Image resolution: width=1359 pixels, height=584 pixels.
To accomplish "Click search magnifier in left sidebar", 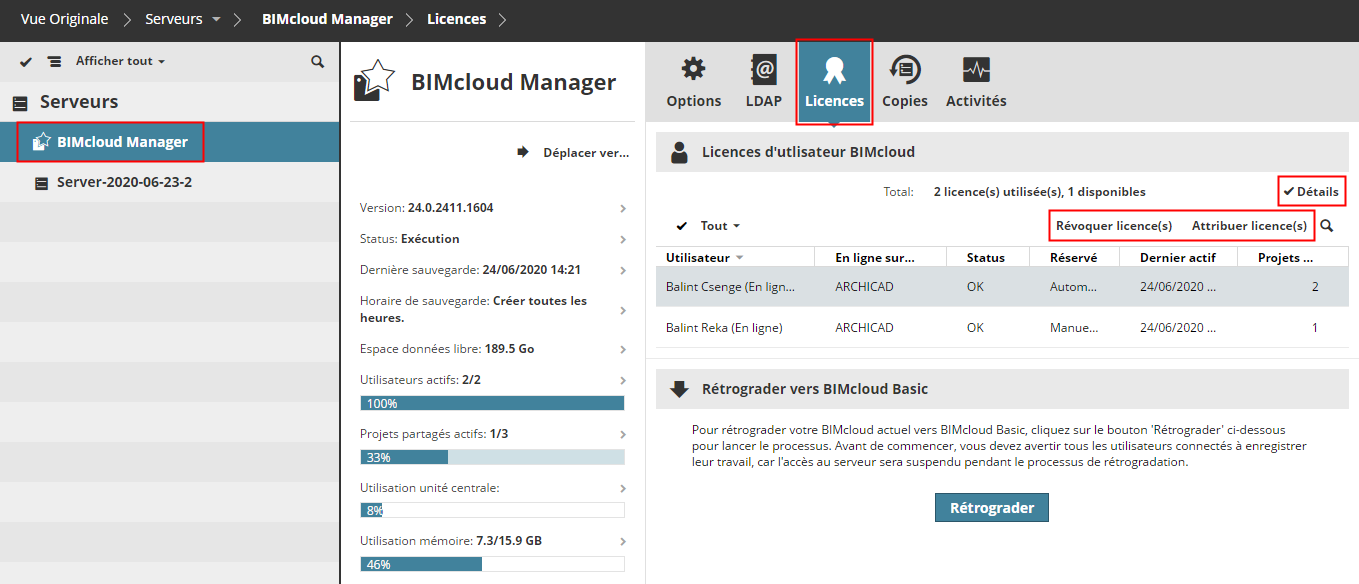I will [x=317, y=61].
